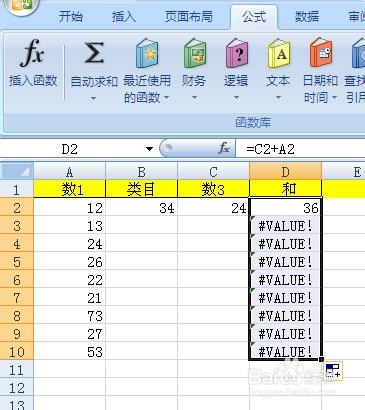The image size is (365, 410).
Task: Select cell A5 containing 26
Action: (x=69, y=261)
